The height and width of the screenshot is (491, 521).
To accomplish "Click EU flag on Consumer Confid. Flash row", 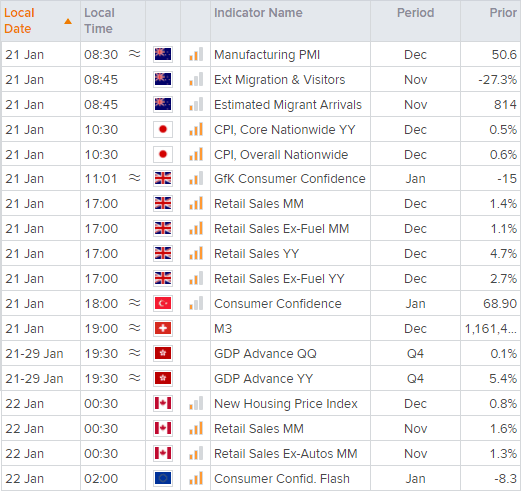I will coord(163,478).
